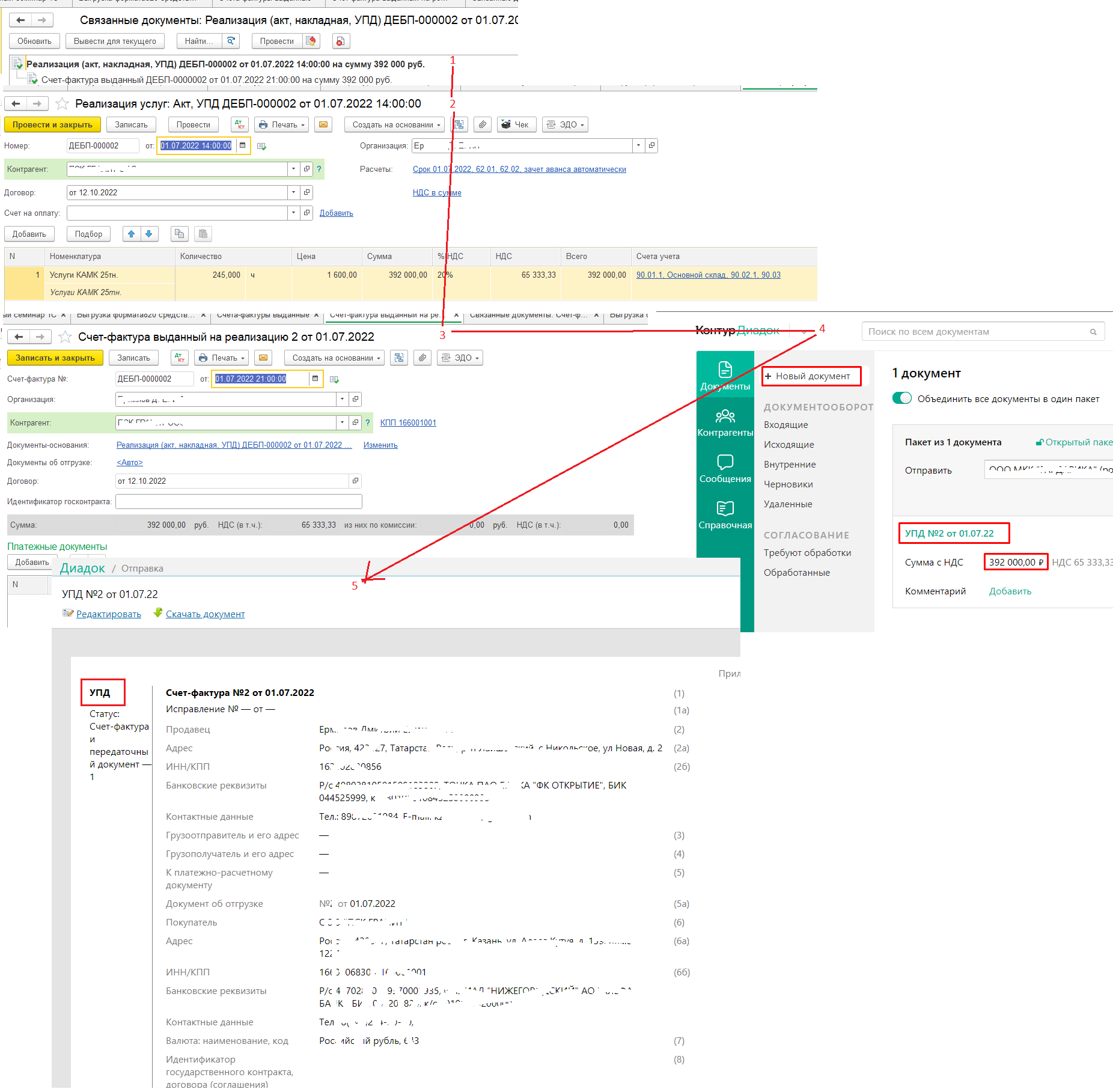Viewport: 1113px width, 1092px height.
Task: Open Входящие in Диадок document flow menu
Action: click(x=785, y=425)
